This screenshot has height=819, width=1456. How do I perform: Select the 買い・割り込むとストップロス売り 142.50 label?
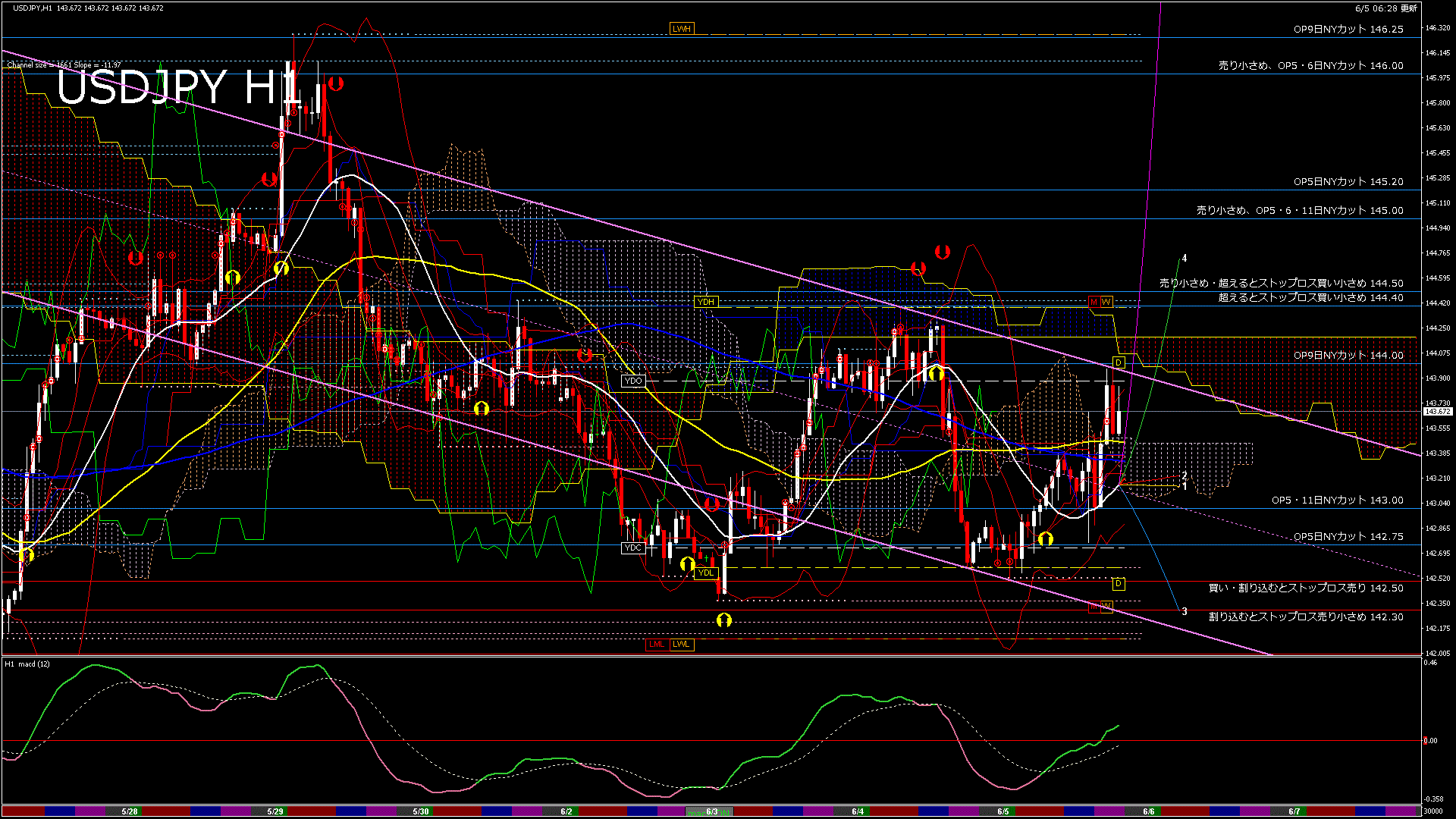(x=1305, y=588)
